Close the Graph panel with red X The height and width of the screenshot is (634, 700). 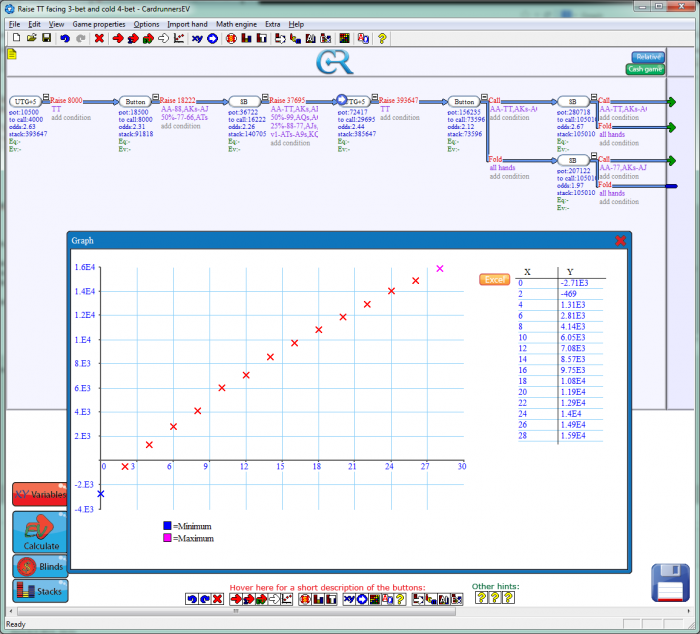[620, 240]
